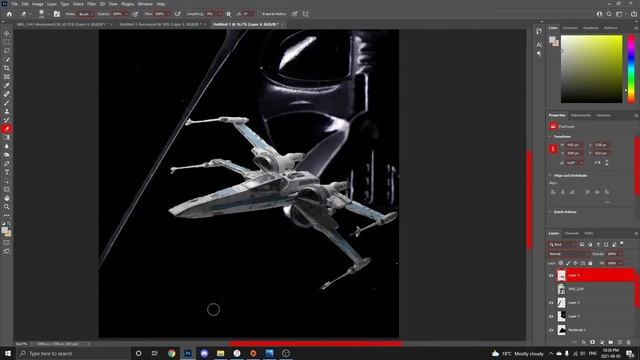Image resolution: width=640 pixels, height=360 pixels.
Task: Delete layer with the trash icon
Action: coord(629,342)
